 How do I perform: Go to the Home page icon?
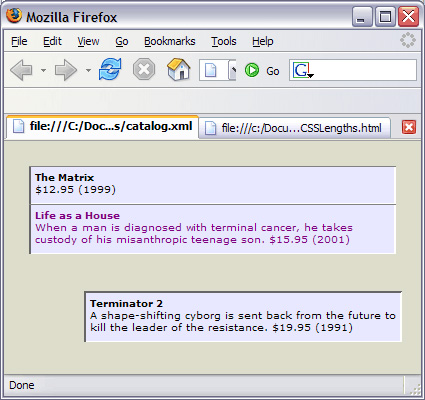179,69
